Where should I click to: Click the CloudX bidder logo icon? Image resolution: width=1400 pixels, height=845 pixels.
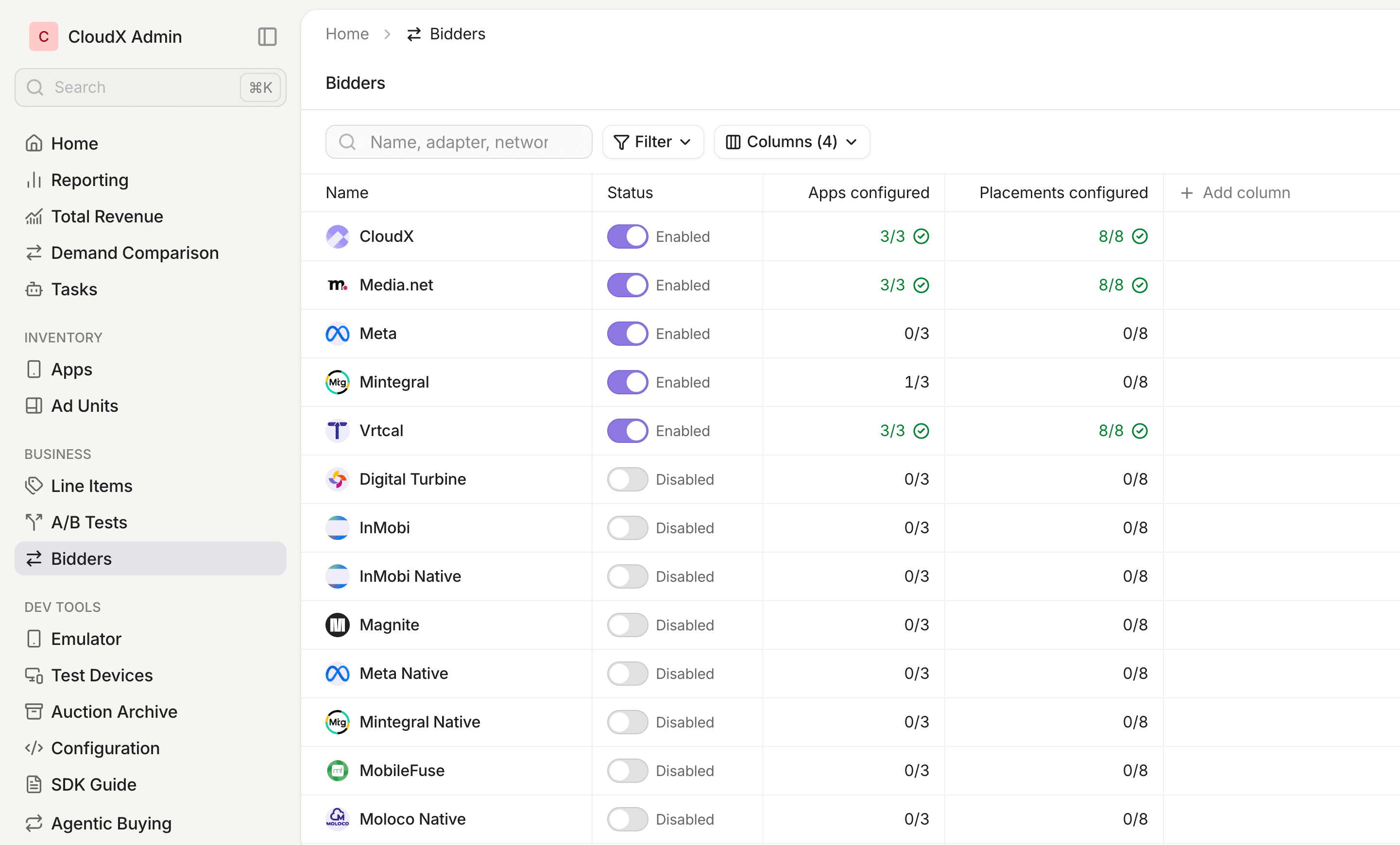pyautogui.click(x=338, y=236)
